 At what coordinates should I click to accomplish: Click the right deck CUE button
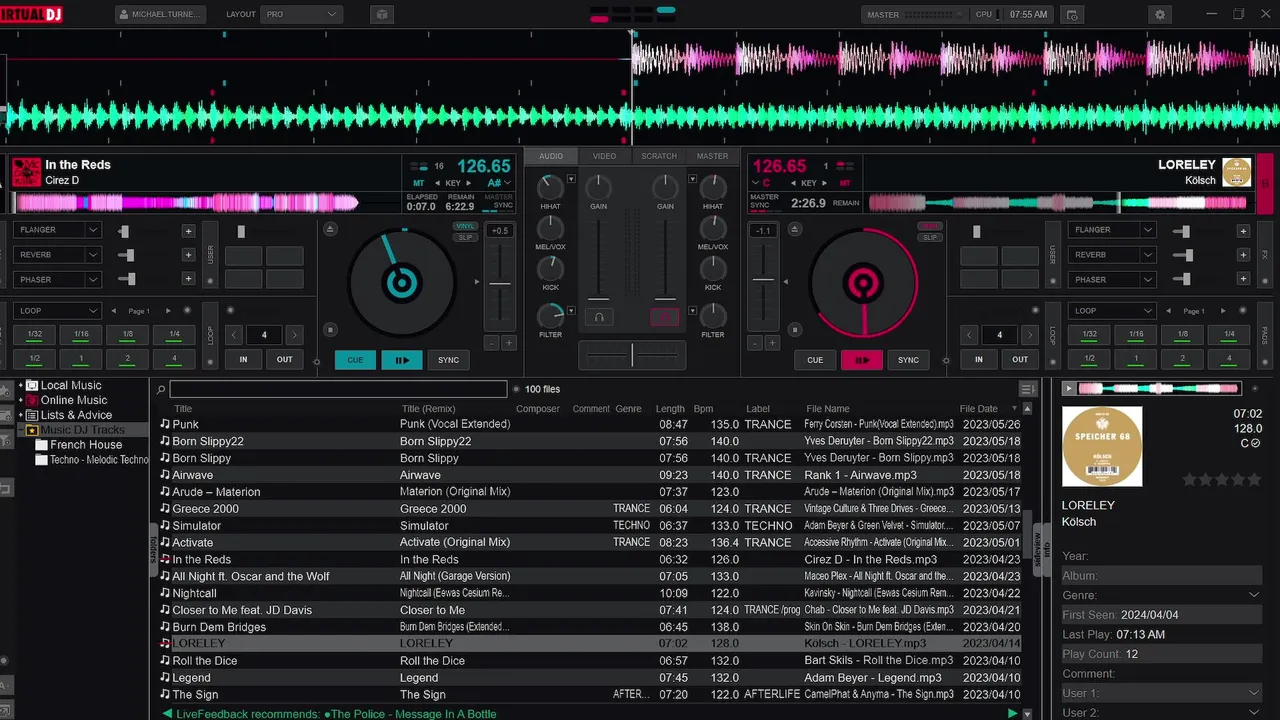pyautogui.click(x=815, y=360)
